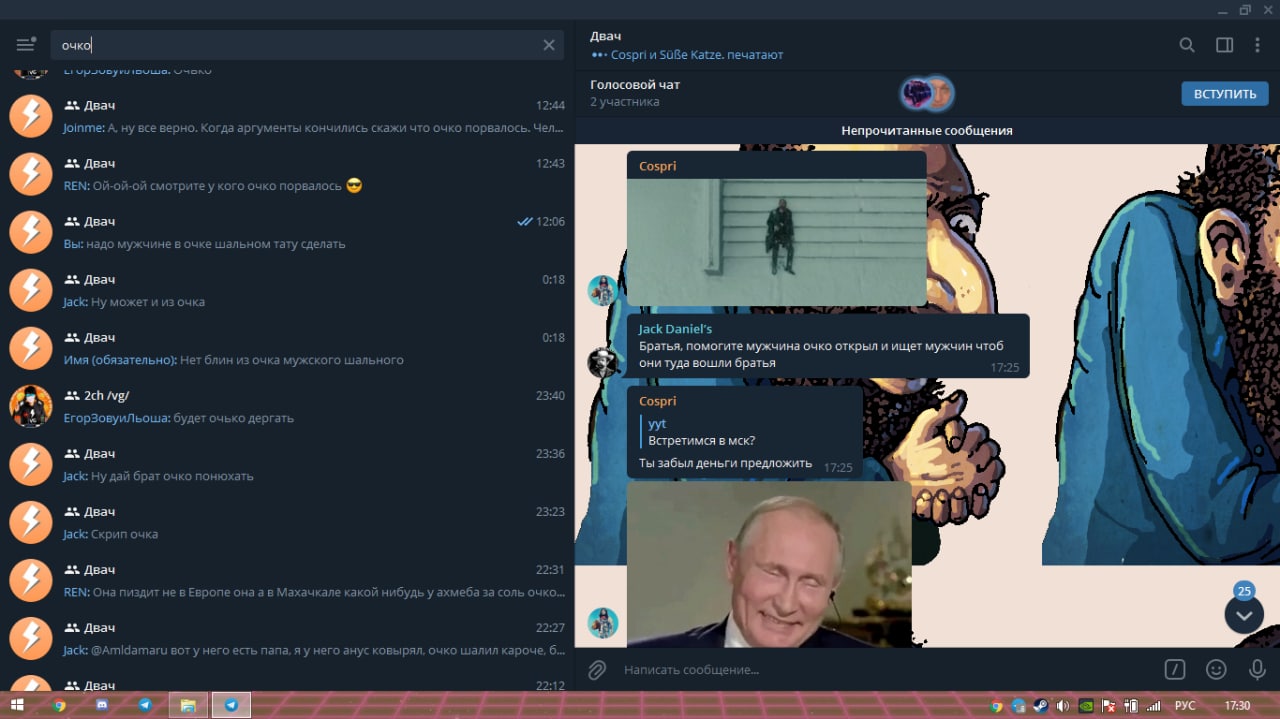Click active Telegram taskbar window button

pyautogui.click(x=231, y=705)
